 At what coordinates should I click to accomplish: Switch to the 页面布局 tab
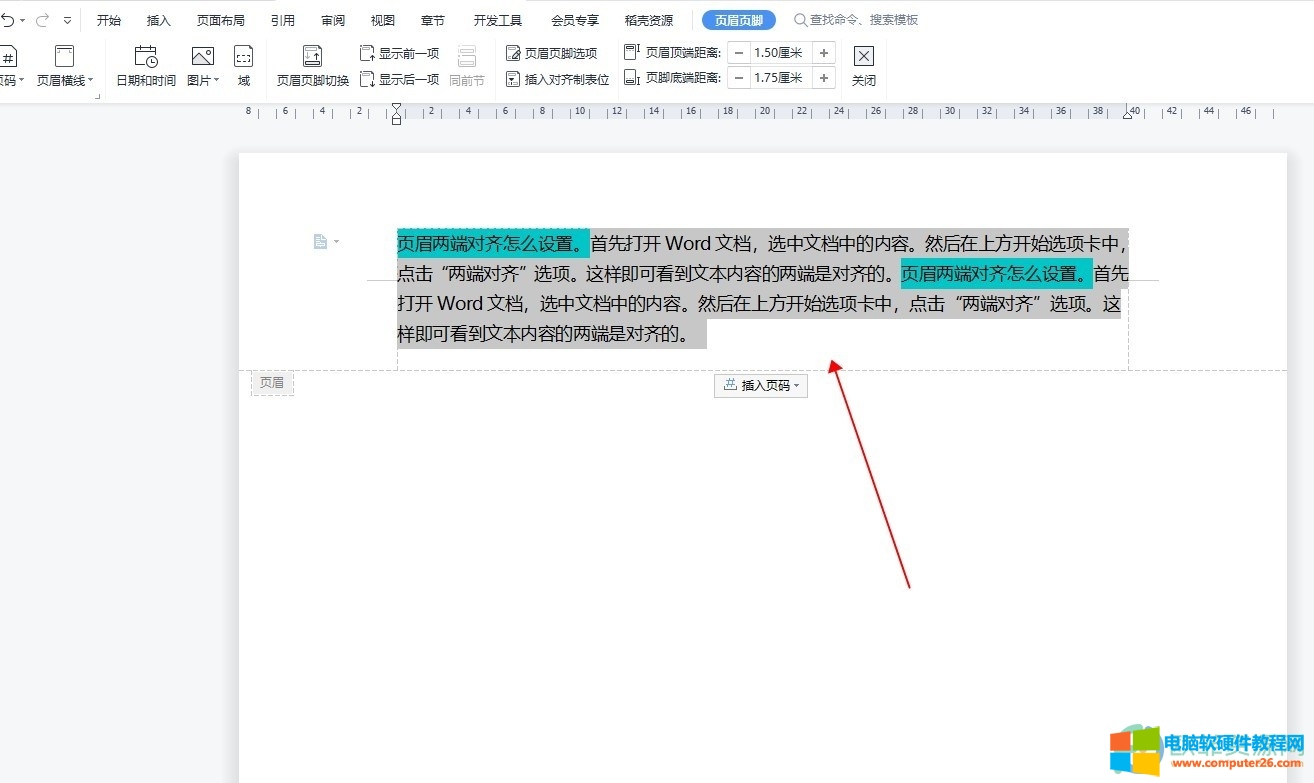pos(221,20)
